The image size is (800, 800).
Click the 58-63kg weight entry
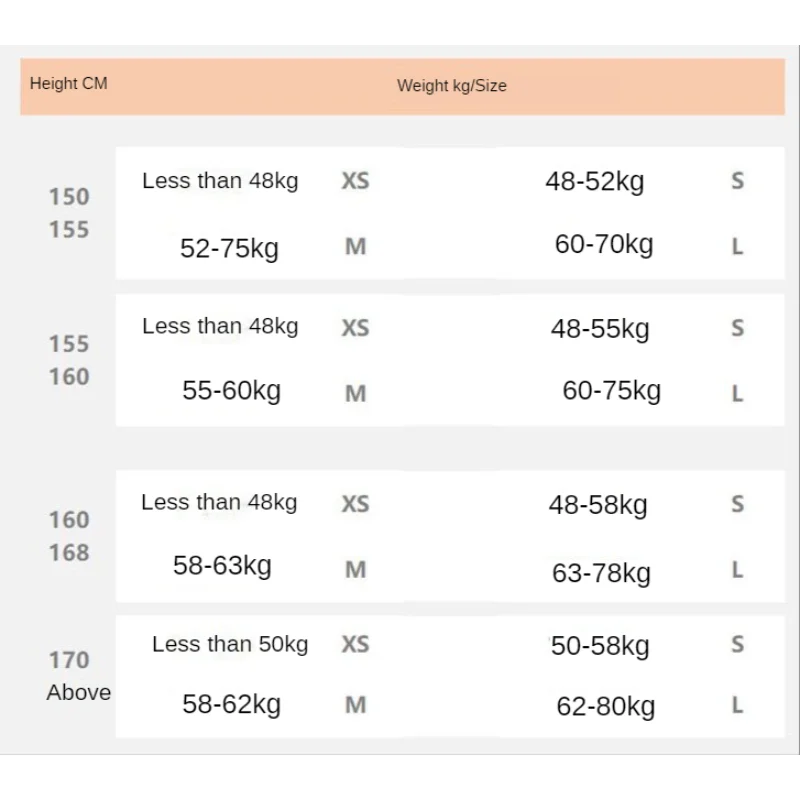pos(222,566)
